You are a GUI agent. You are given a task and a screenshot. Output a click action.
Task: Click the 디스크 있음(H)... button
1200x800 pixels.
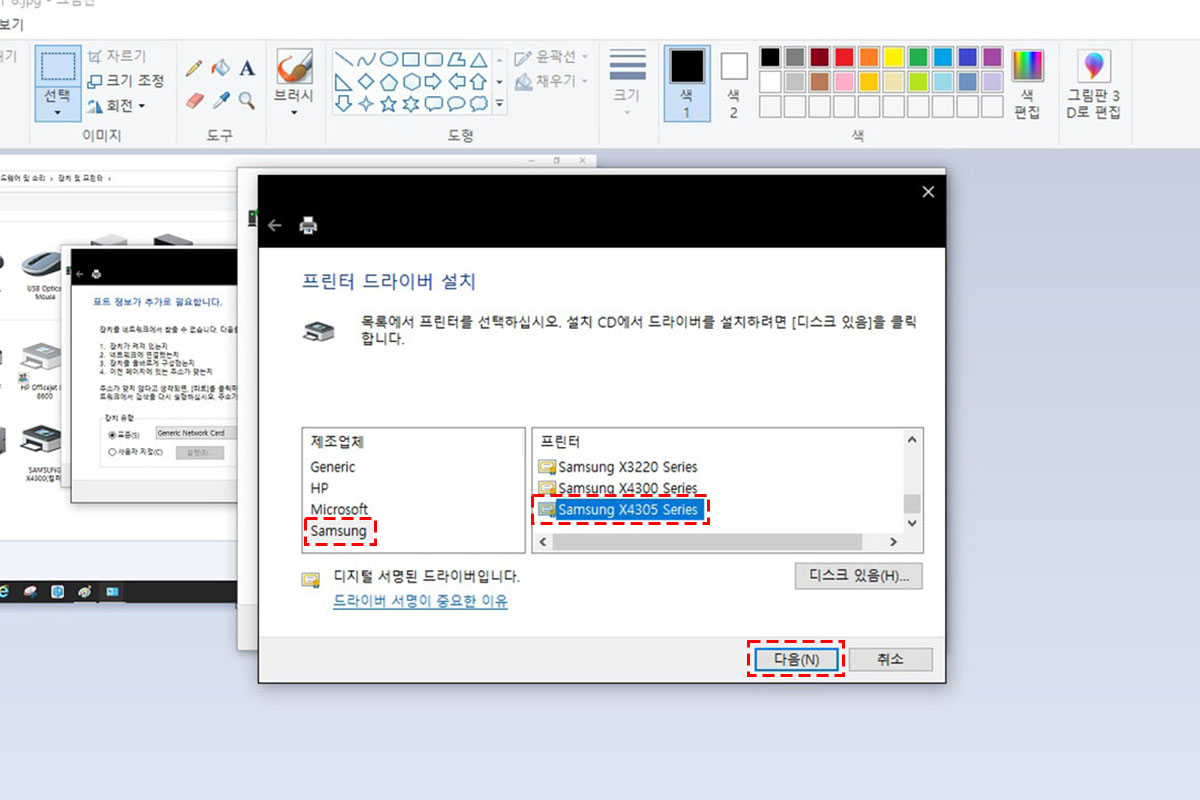click(x=859, y=576)
